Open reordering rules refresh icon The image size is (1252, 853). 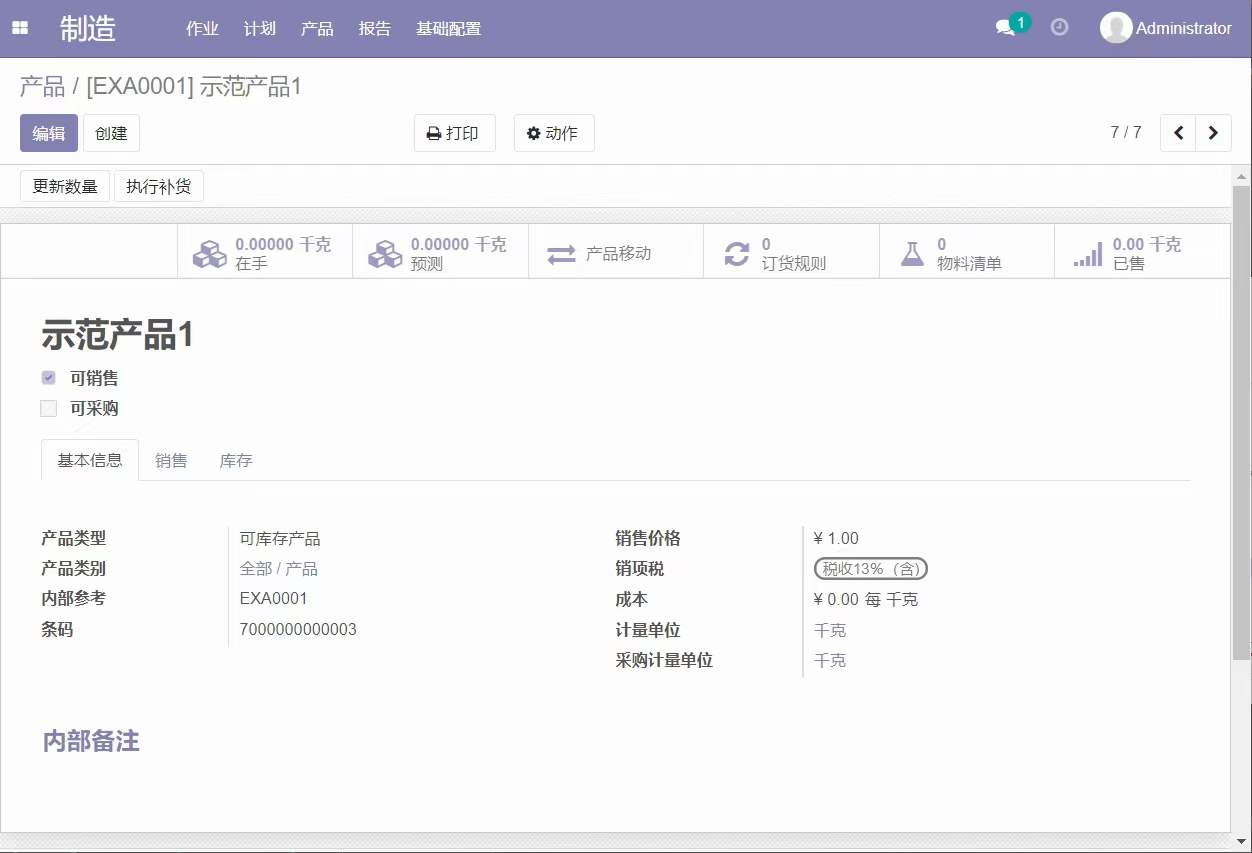click(737, 254)
